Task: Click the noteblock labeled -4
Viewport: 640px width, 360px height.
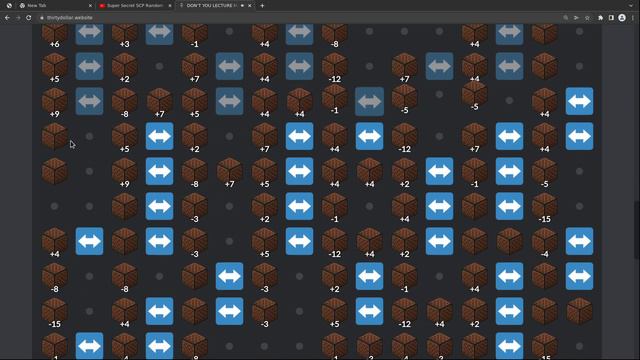Action: (544, 243)
